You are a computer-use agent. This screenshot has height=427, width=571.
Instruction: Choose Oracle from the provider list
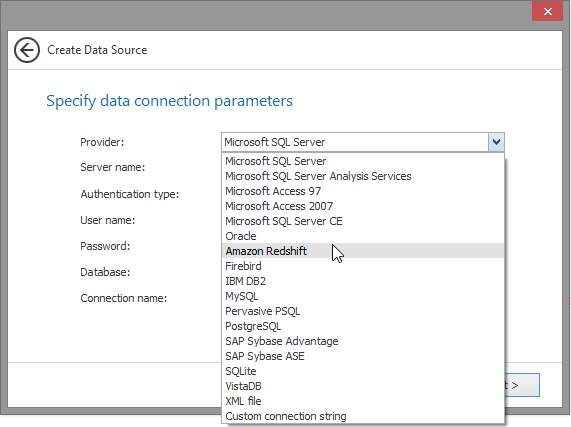pyautogui.click(x=363, y=236)
